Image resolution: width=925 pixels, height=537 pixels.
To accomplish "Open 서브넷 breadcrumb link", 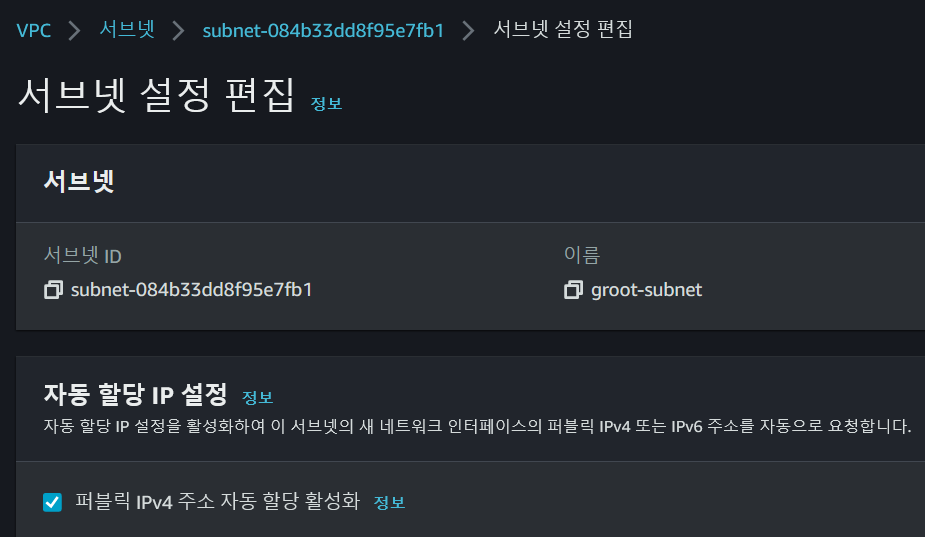I will coord(126,30).
